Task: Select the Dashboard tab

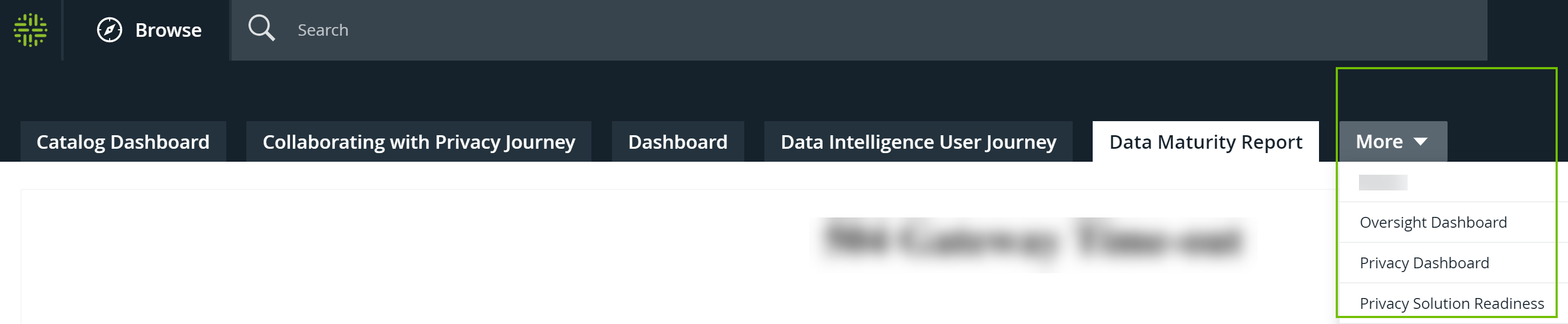Action: coord(677,142)
